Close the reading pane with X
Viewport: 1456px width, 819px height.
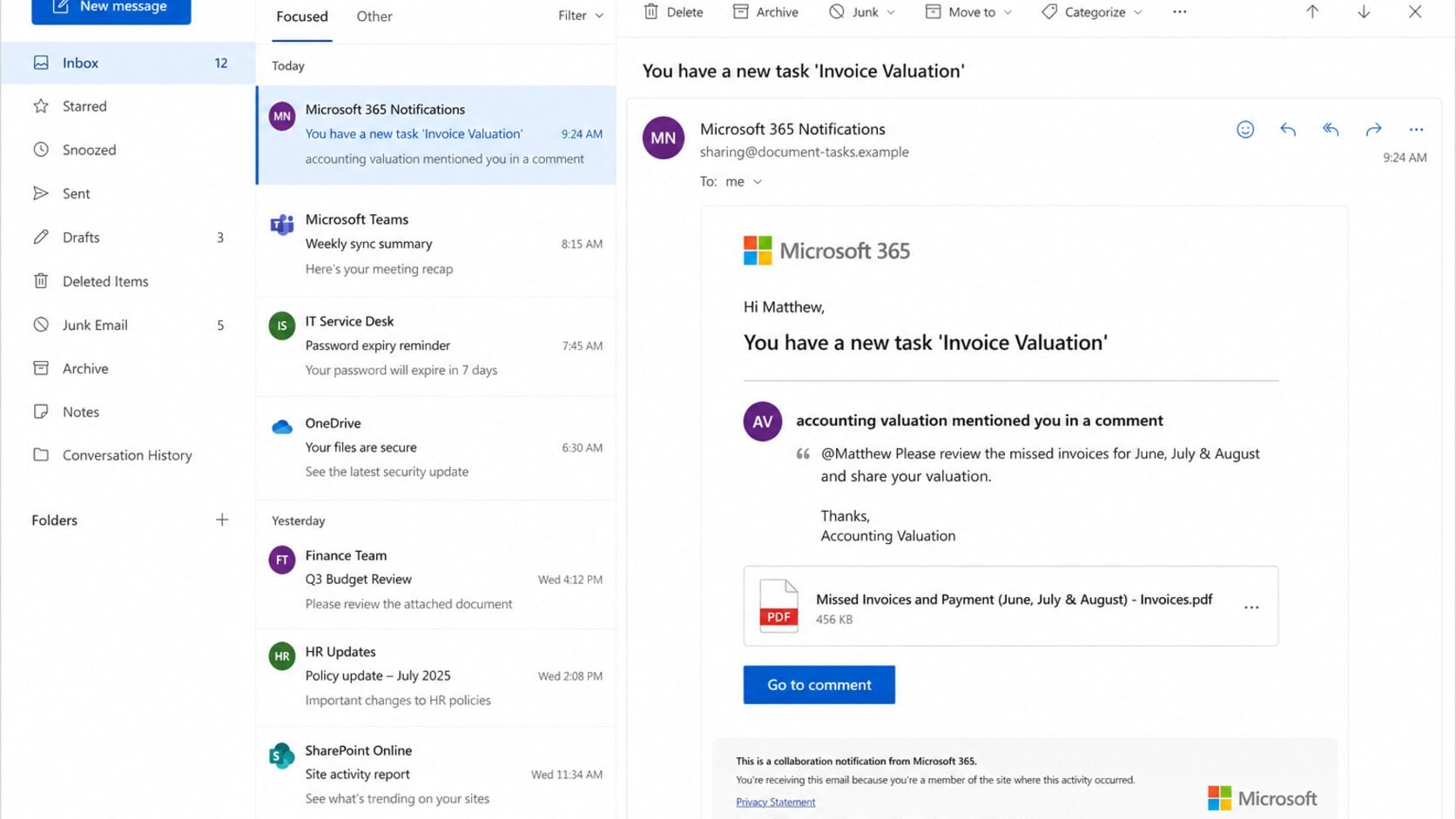coord(1415,12)
